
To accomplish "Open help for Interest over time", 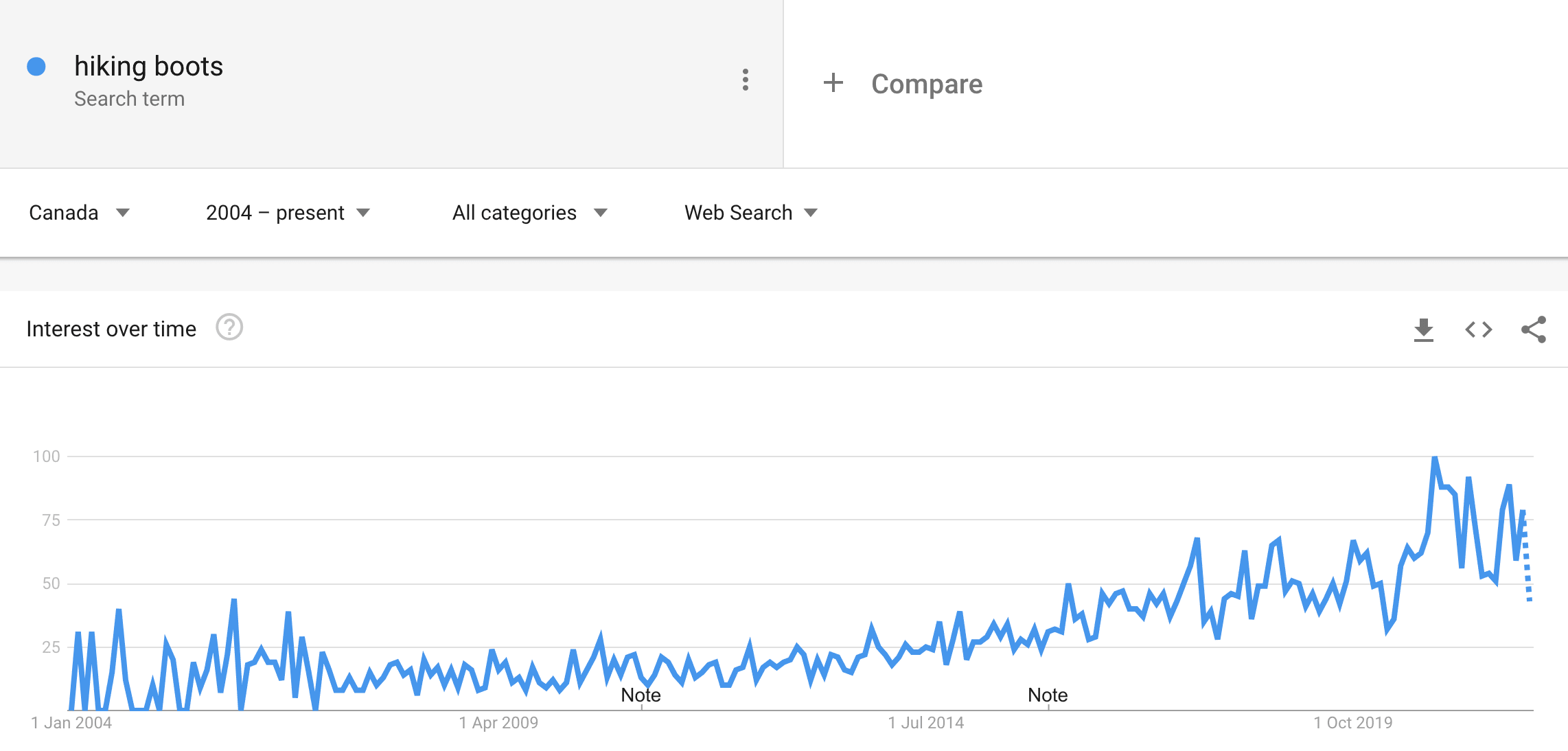I will (229, 327).
